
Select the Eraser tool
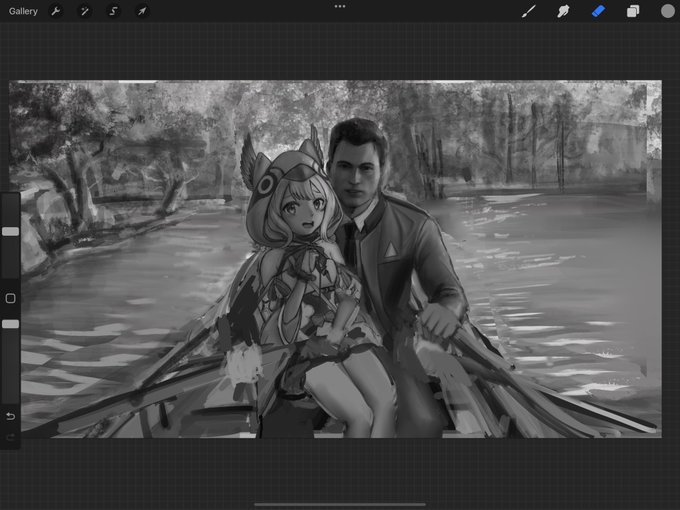coord(598,11)
